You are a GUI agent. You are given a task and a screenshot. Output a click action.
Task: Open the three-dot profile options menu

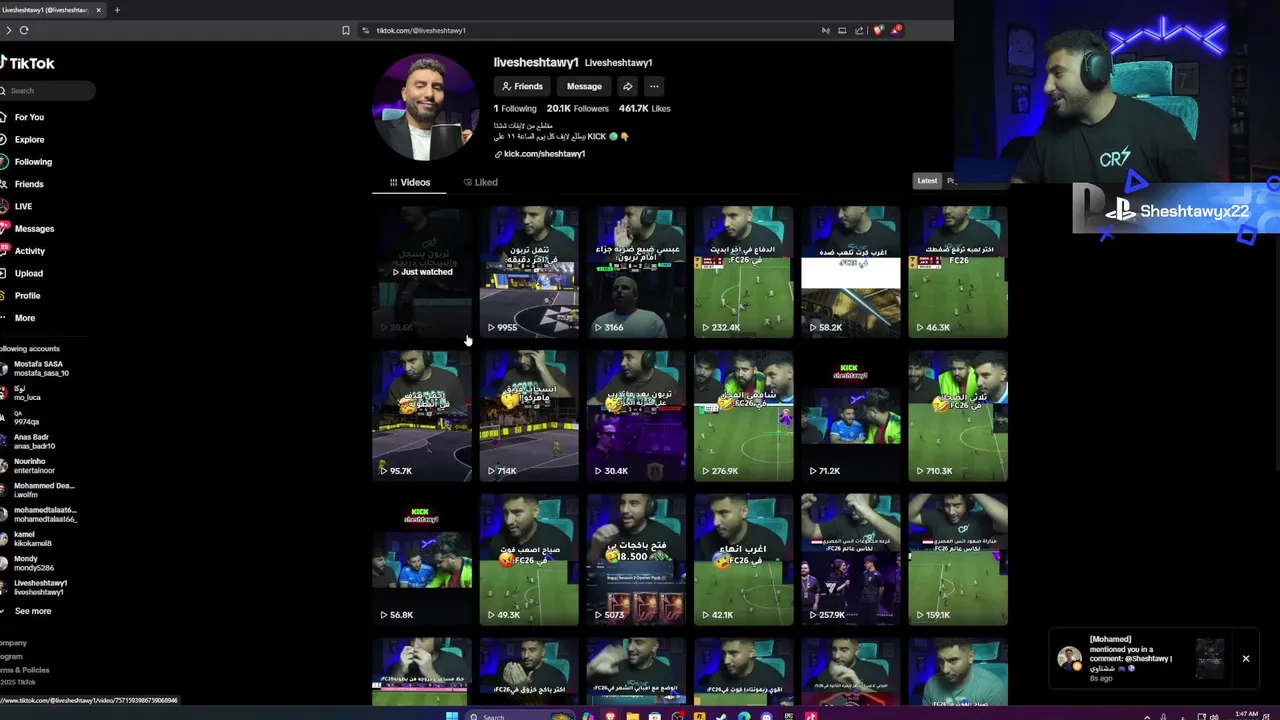pyautogui.click(x=653, y=86)
